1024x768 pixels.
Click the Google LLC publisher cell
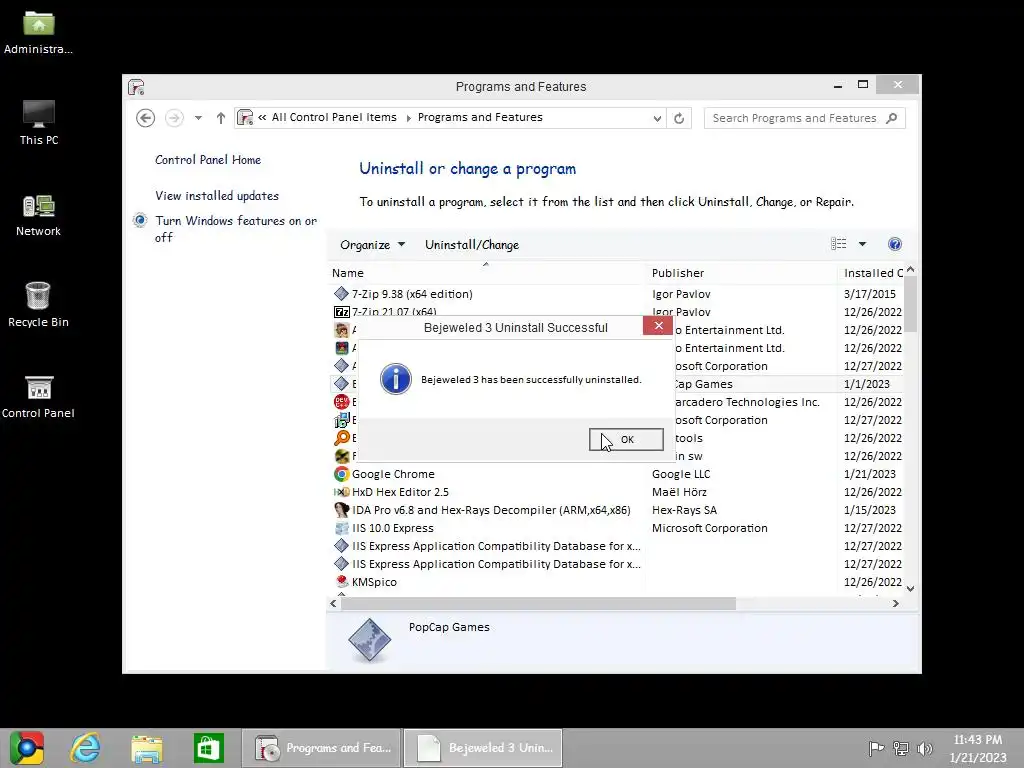coord(680,474)
